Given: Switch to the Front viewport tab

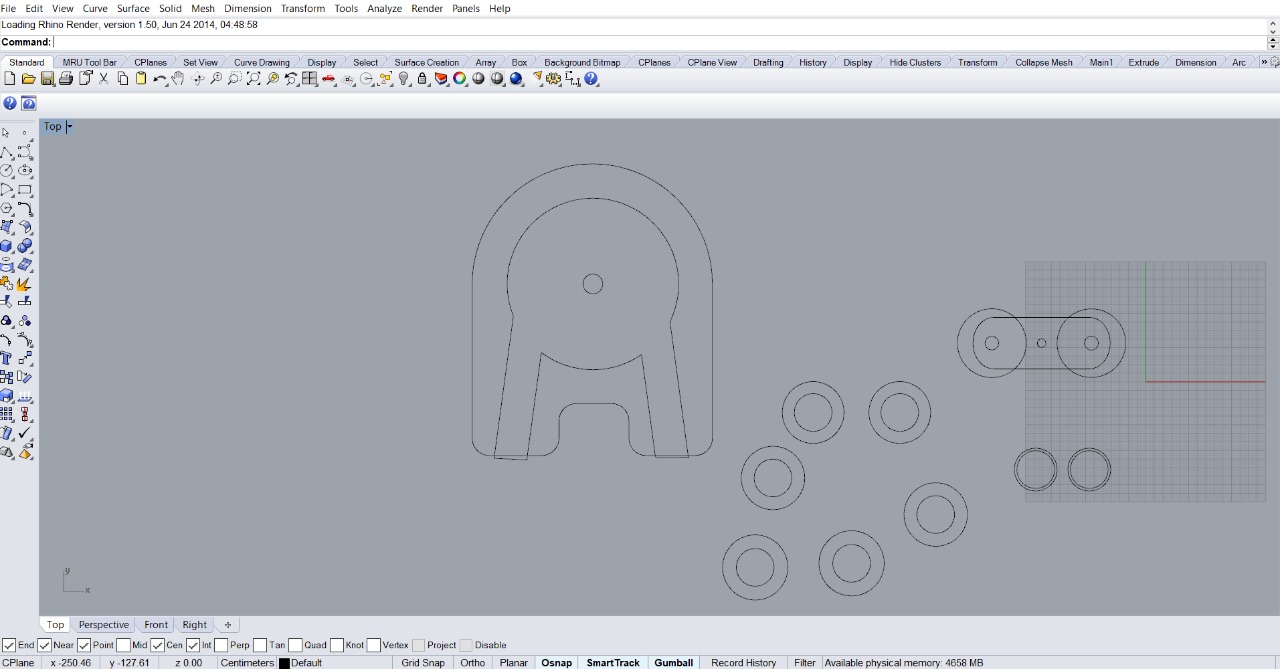Looking at the screenshot, I should pos(156,625).
